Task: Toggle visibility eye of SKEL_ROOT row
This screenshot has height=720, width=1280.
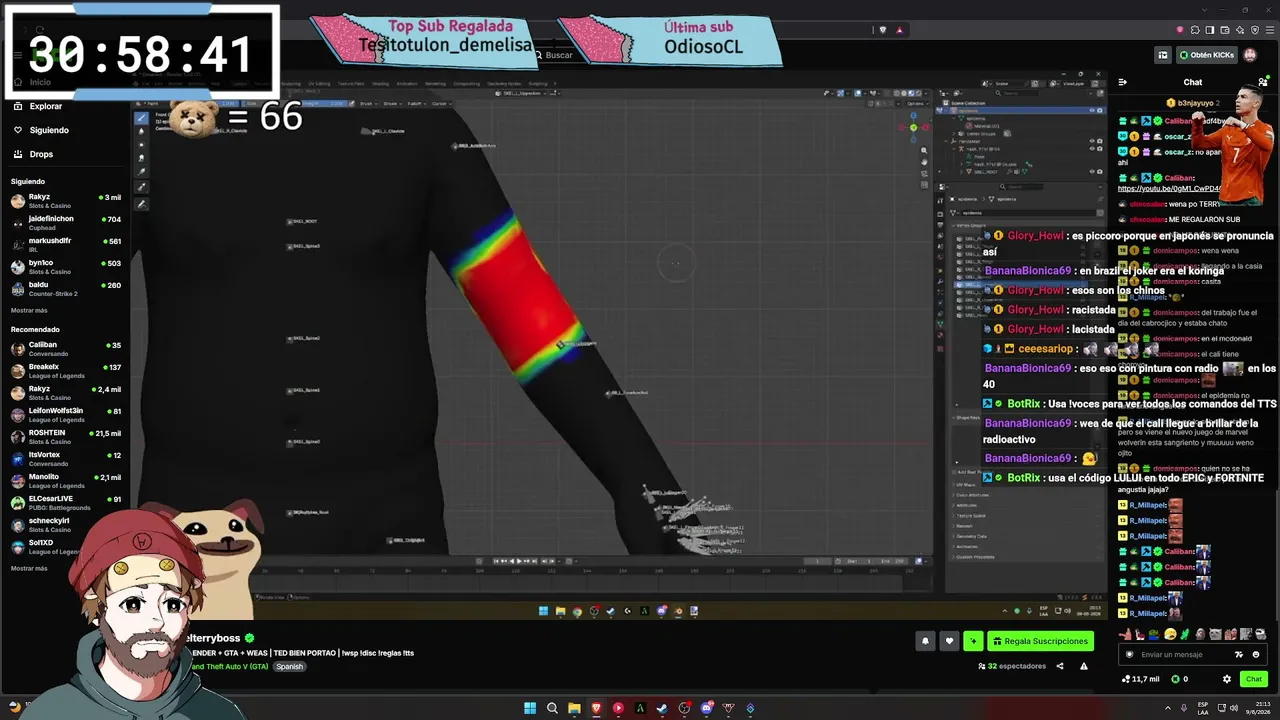Action: pyautogui.click(x=1092, y=170)
